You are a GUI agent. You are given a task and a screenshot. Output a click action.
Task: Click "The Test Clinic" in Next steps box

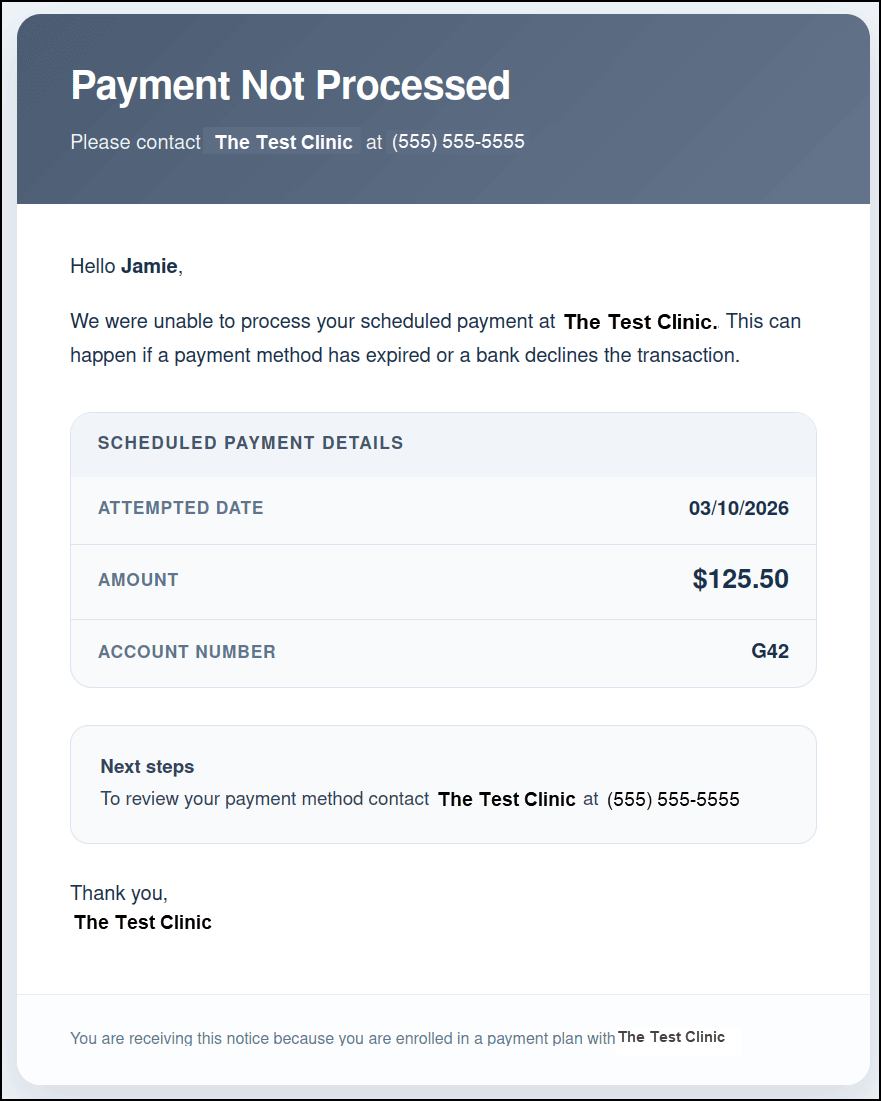507,799
